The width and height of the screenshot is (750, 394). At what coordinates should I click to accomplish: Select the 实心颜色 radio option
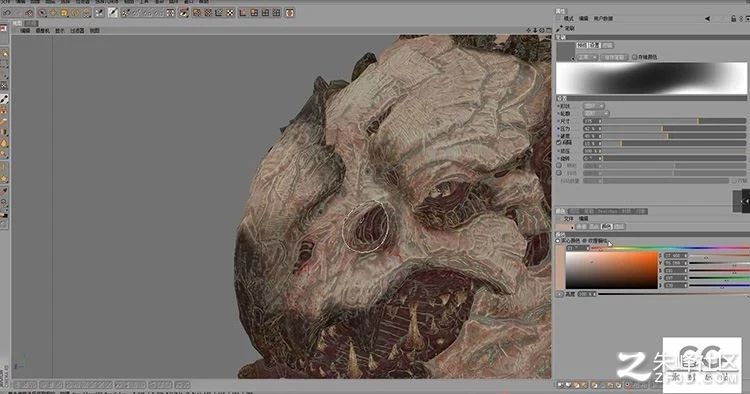[x=558, y=241]
